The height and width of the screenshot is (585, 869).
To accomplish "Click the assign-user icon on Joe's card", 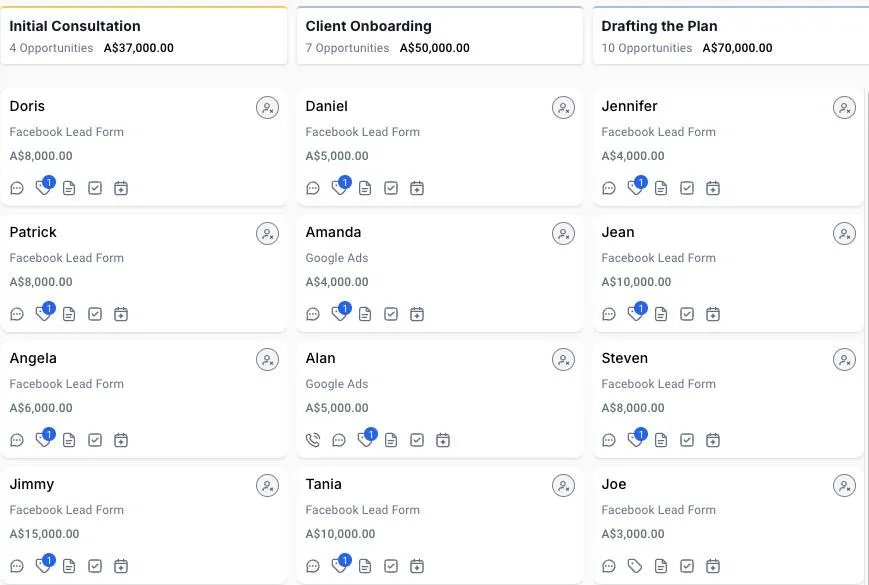I will (844, 486).
